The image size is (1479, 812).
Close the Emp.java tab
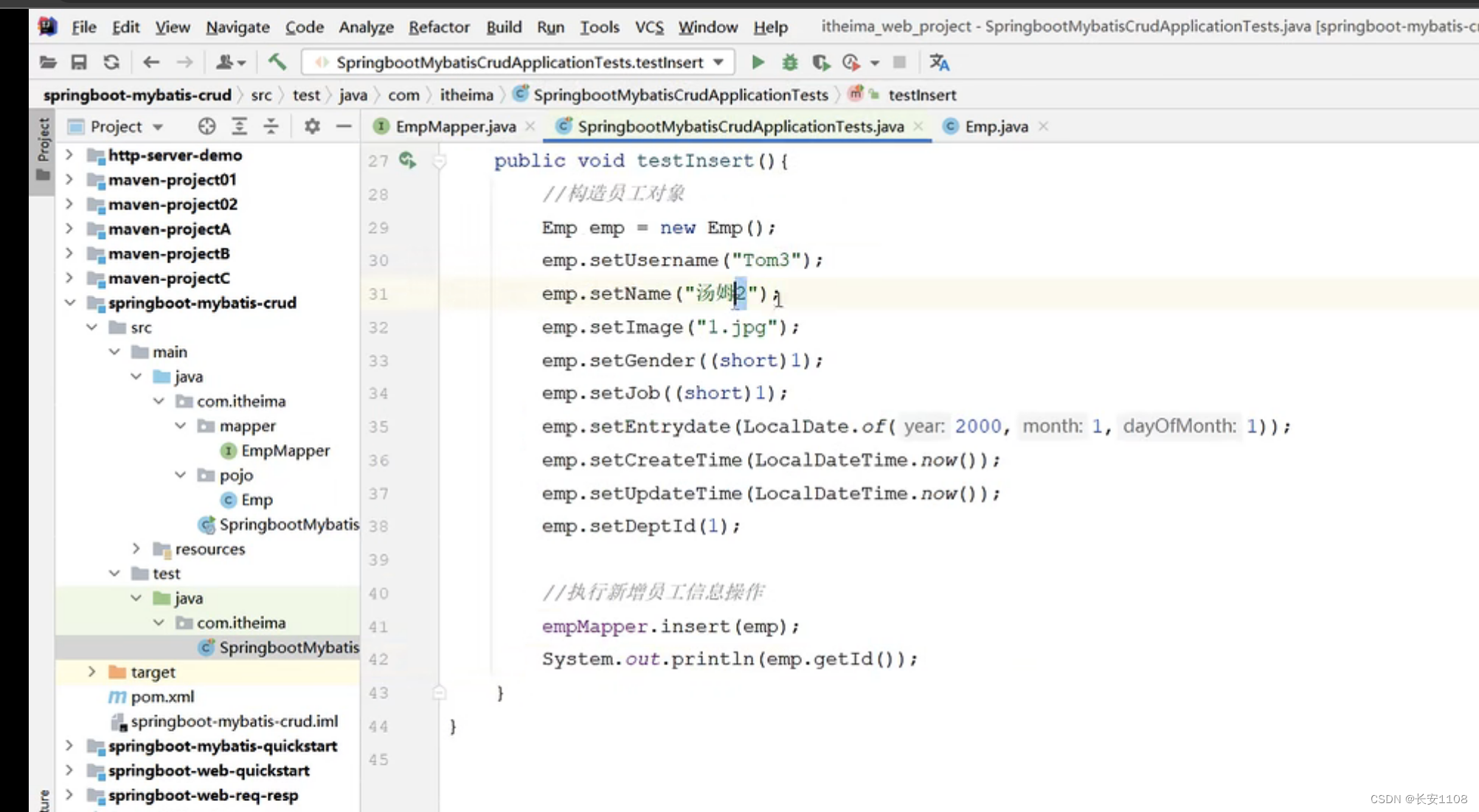tap(1044, 126)
